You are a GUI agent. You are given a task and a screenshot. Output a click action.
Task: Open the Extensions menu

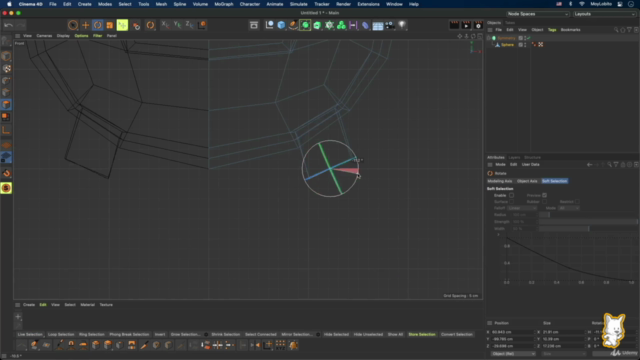[x=368, y=4]
